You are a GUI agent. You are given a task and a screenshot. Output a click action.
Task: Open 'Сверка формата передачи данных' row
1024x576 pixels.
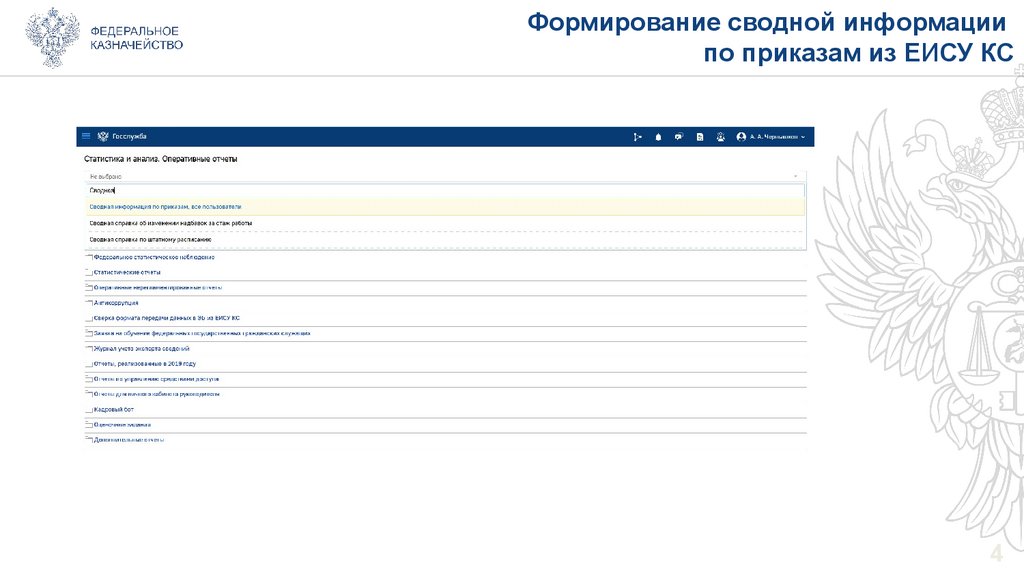(x=167, y=318)
